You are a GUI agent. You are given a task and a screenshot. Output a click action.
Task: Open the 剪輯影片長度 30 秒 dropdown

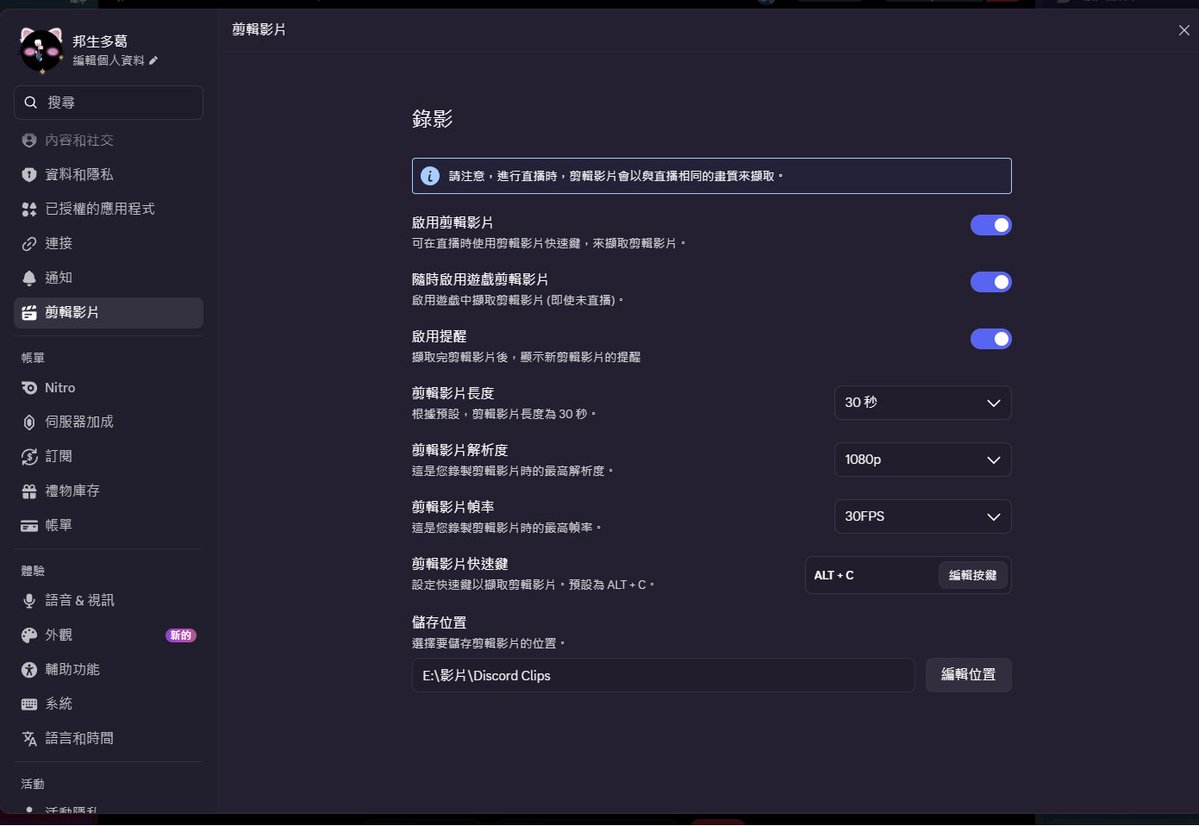923,403
